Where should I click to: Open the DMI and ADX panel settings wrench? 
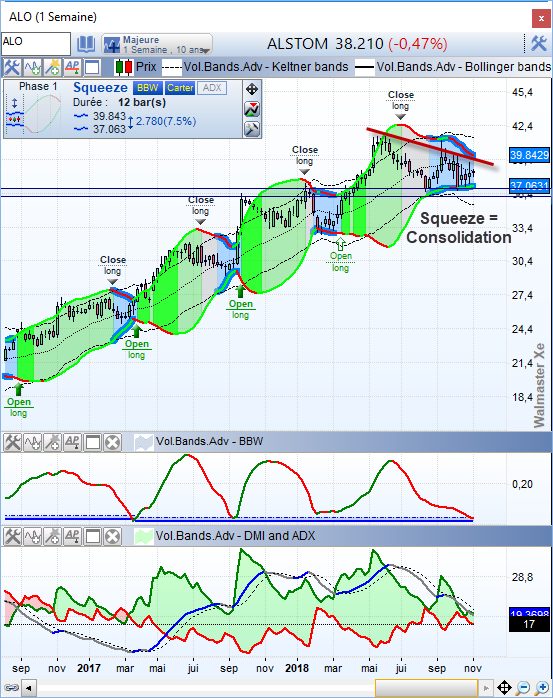pos(12,536)
